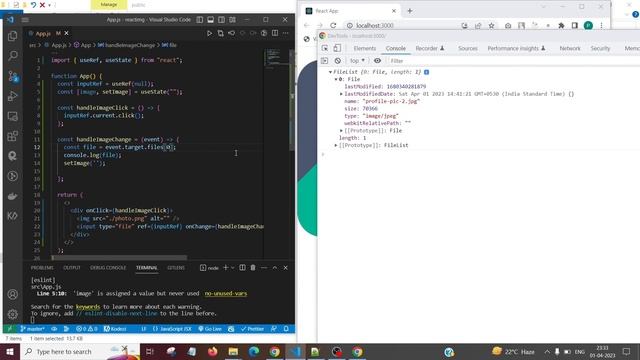Toggle the primary sidebar layout button
The image size is (640, 360).
pos(200,20)
